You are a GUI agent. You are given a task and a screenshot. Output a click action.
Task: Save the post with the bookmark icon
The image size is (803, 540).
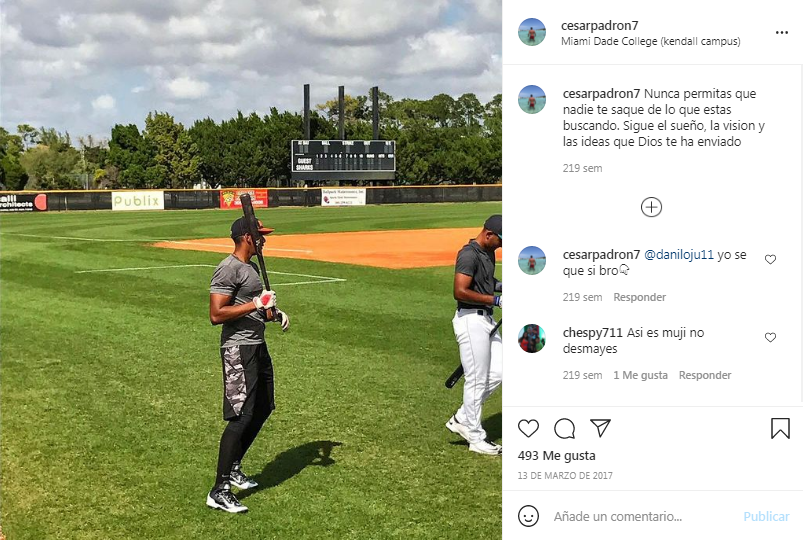(780, 428)
